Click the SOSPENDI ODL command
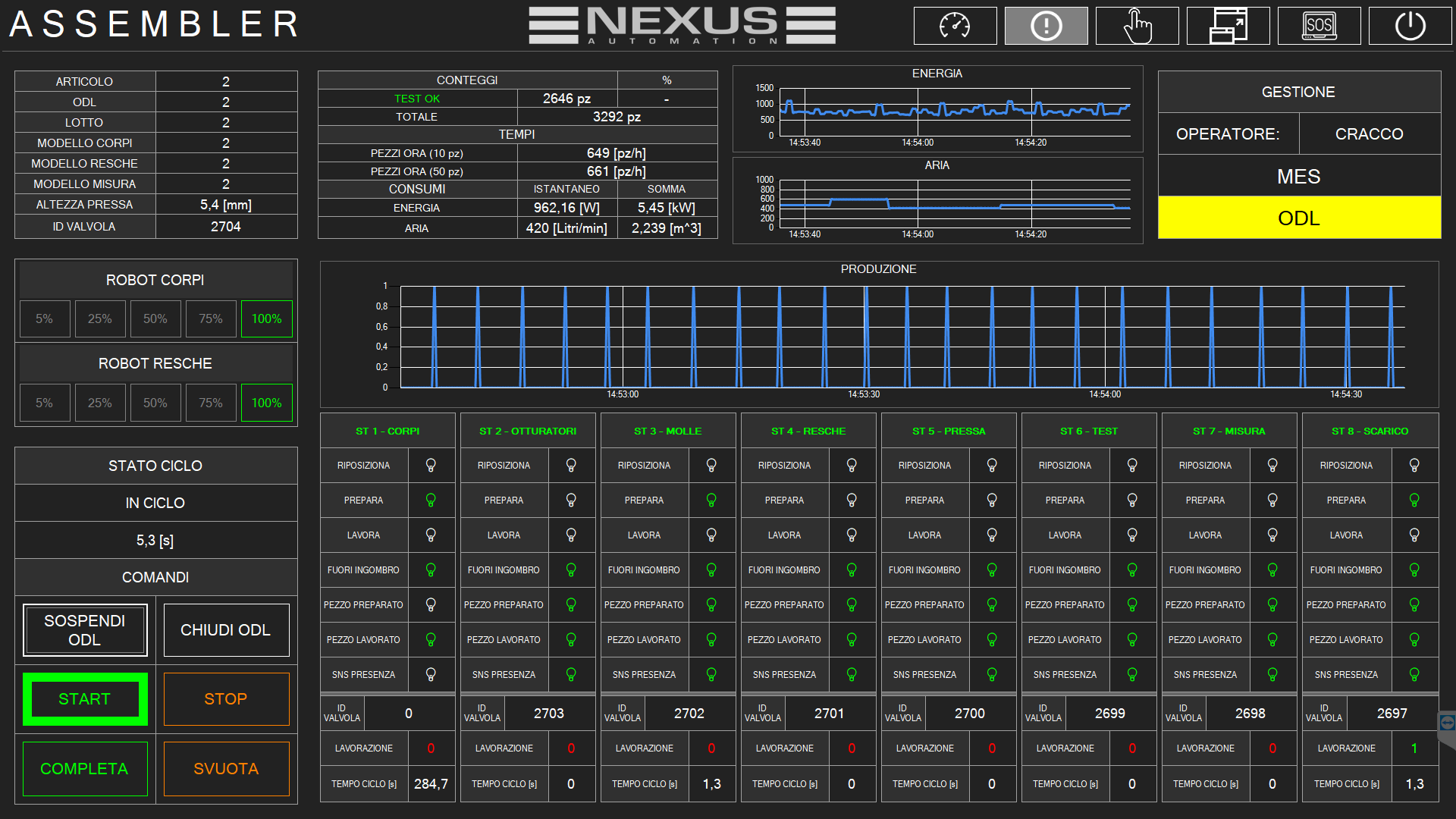1456x819 pixels. (x=85, y=630)
